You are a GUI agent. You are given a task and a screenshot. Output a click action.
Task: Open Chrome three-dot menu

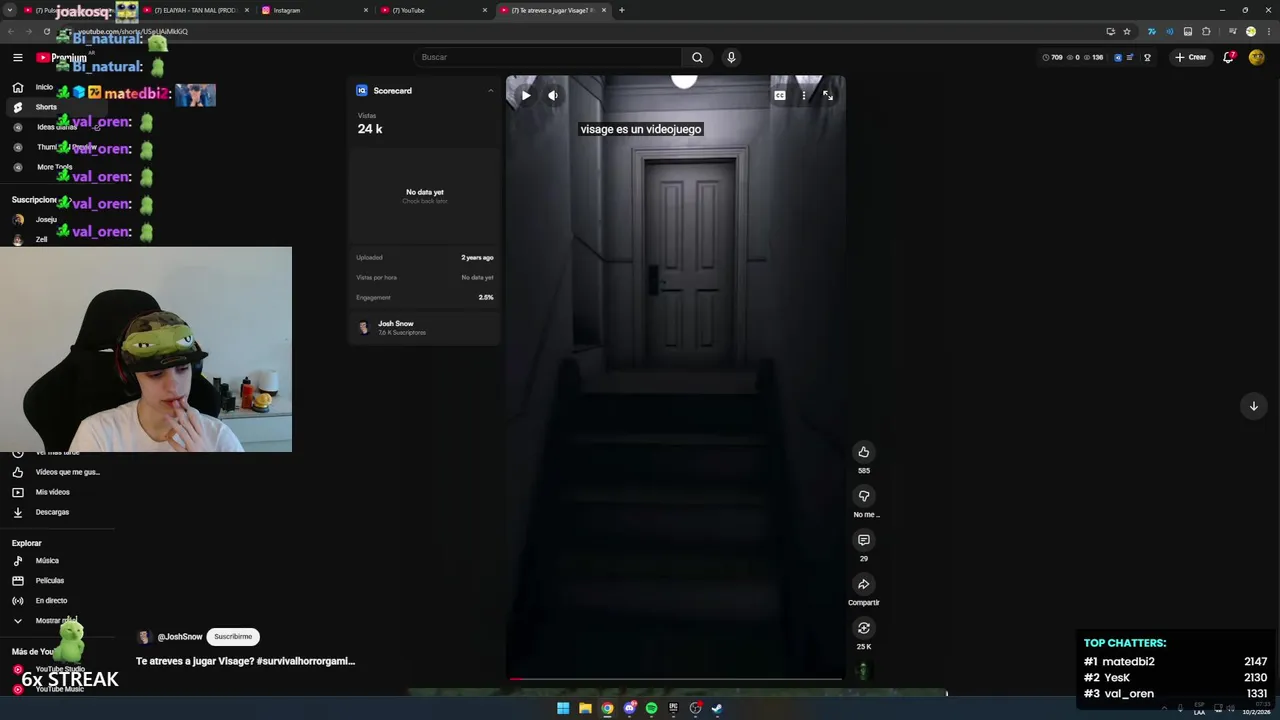point(1268,31)
